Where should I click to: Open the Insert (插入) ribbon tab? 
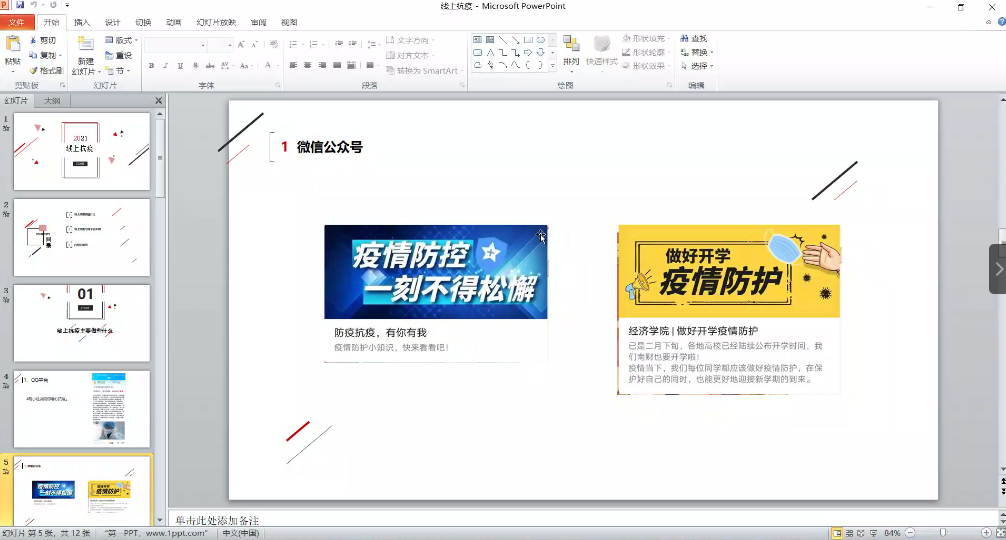point(82,22)
